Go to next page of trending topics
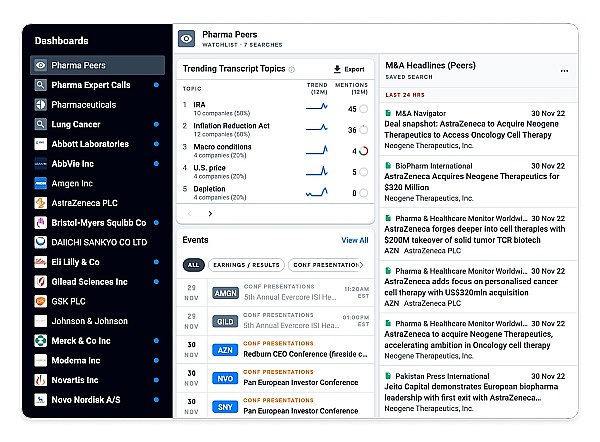Screen dimensions: 600x442 210,213
